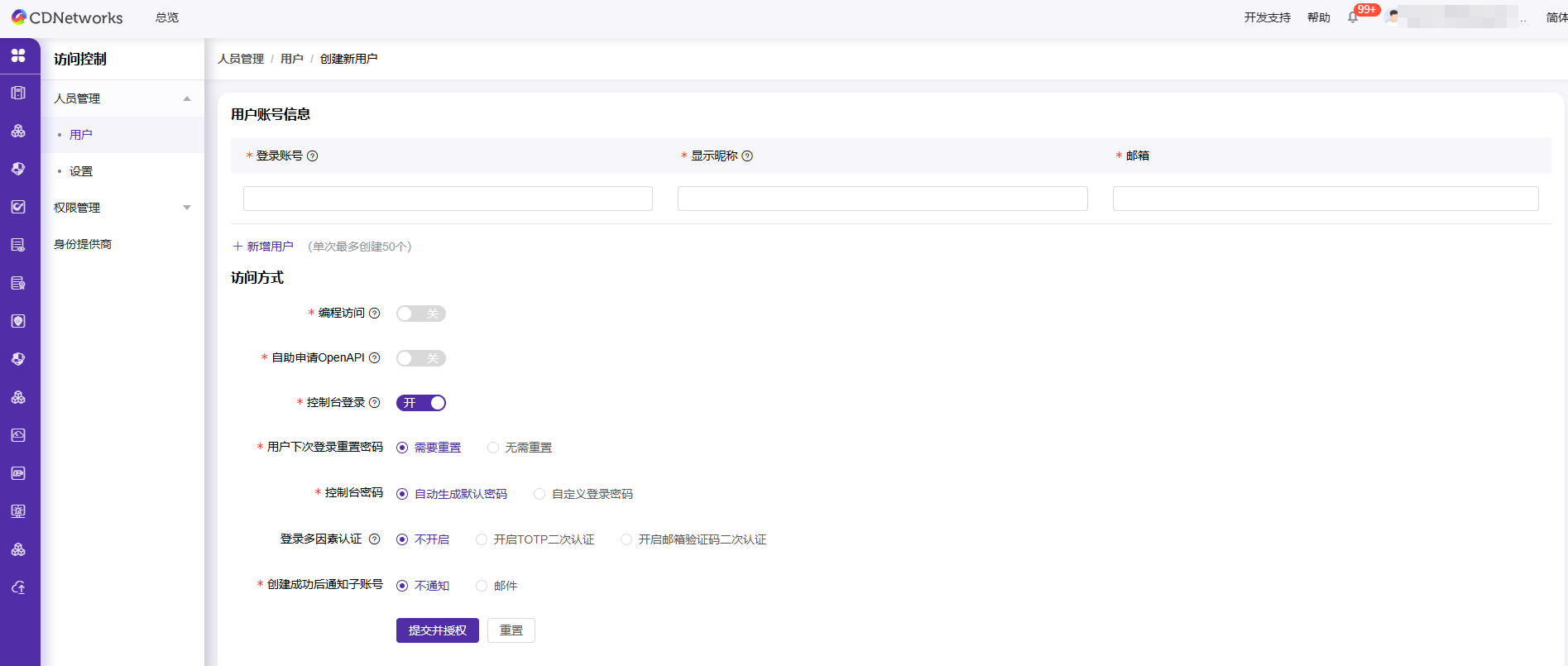Open the 帮助 menu
The image size is (1568, 666).
click(1318, 17)
